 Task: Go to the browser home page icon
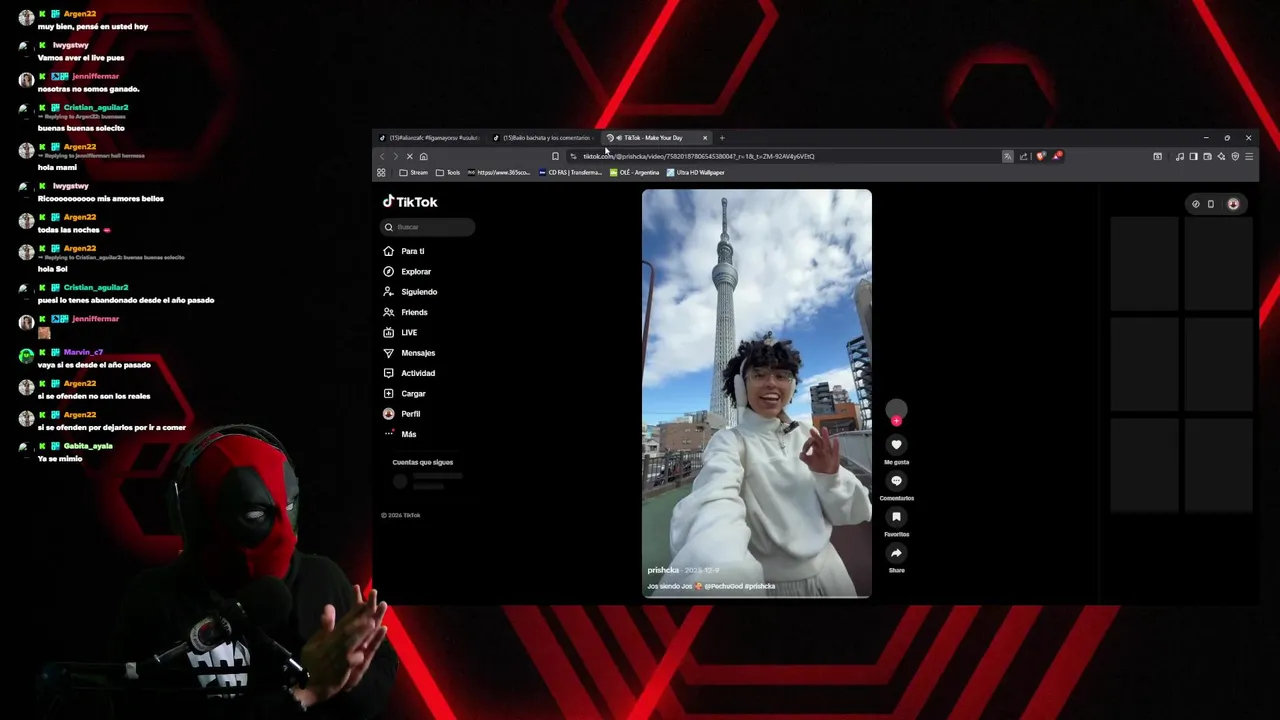[423, 156]
